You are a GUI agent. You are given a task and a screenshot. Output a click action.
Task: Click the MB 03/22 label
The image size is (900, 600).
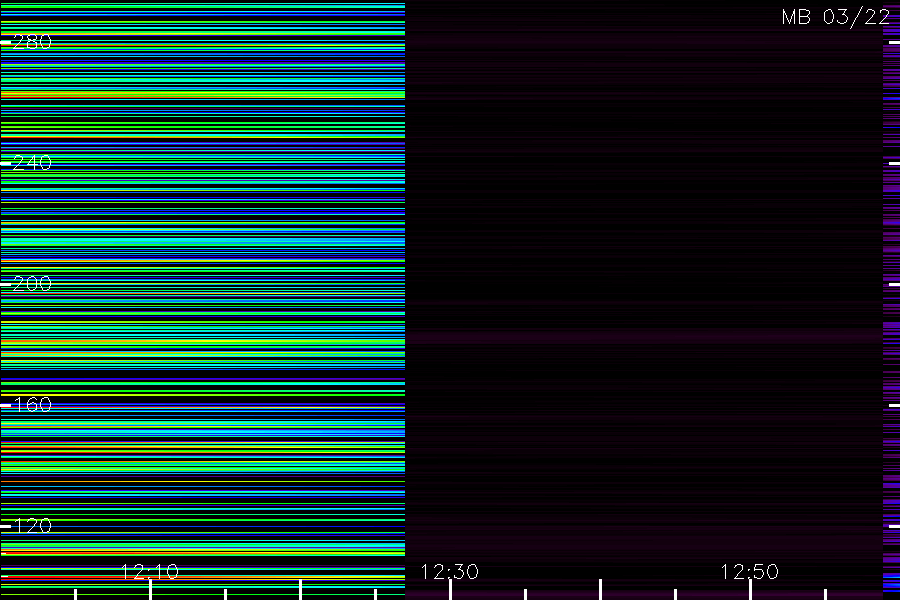(x=836, y=17)
